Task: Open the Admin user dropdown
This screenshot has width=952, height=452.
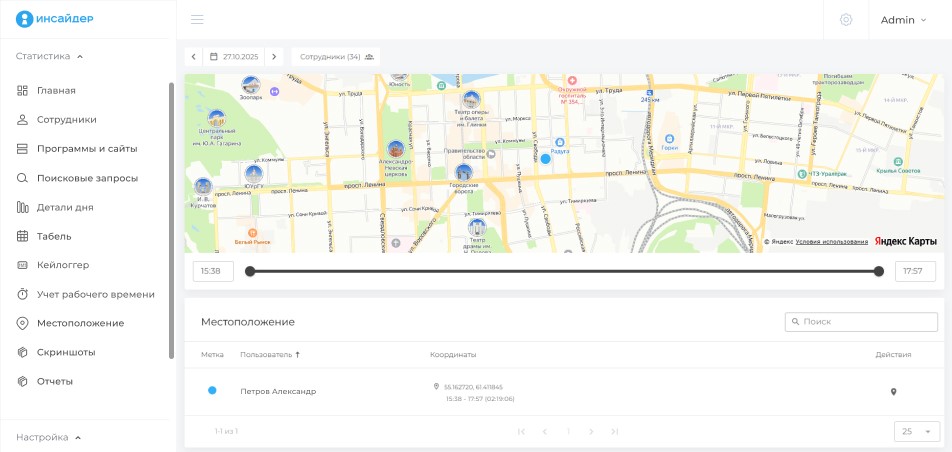Action: tap(903, 19)
